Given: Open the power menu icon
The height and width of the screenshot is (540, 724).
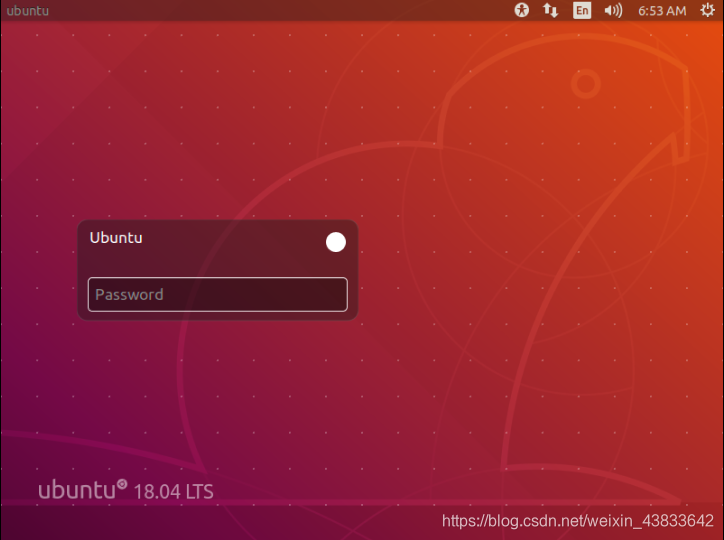Looking at the screenshot, I should tap(707, 10).
